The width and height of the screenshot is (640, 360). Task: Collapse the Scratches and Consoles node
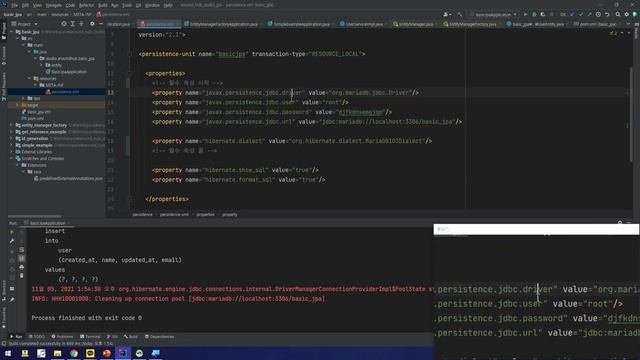point(12,158)
